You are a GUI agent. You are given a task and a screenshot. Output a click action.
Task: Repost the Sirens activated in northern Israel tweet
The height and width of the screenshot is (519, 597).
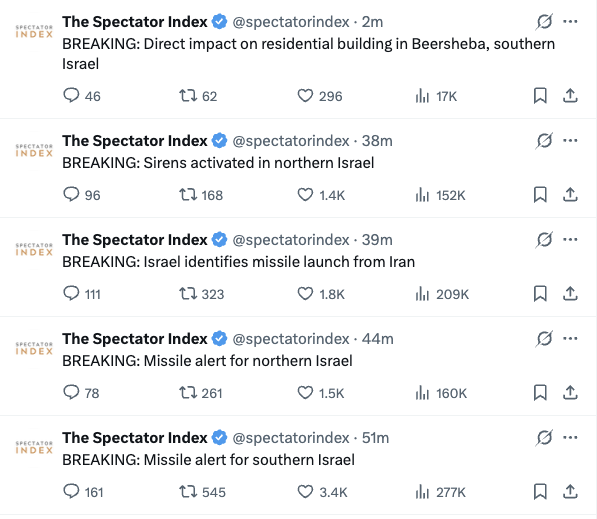pos(188,195)
